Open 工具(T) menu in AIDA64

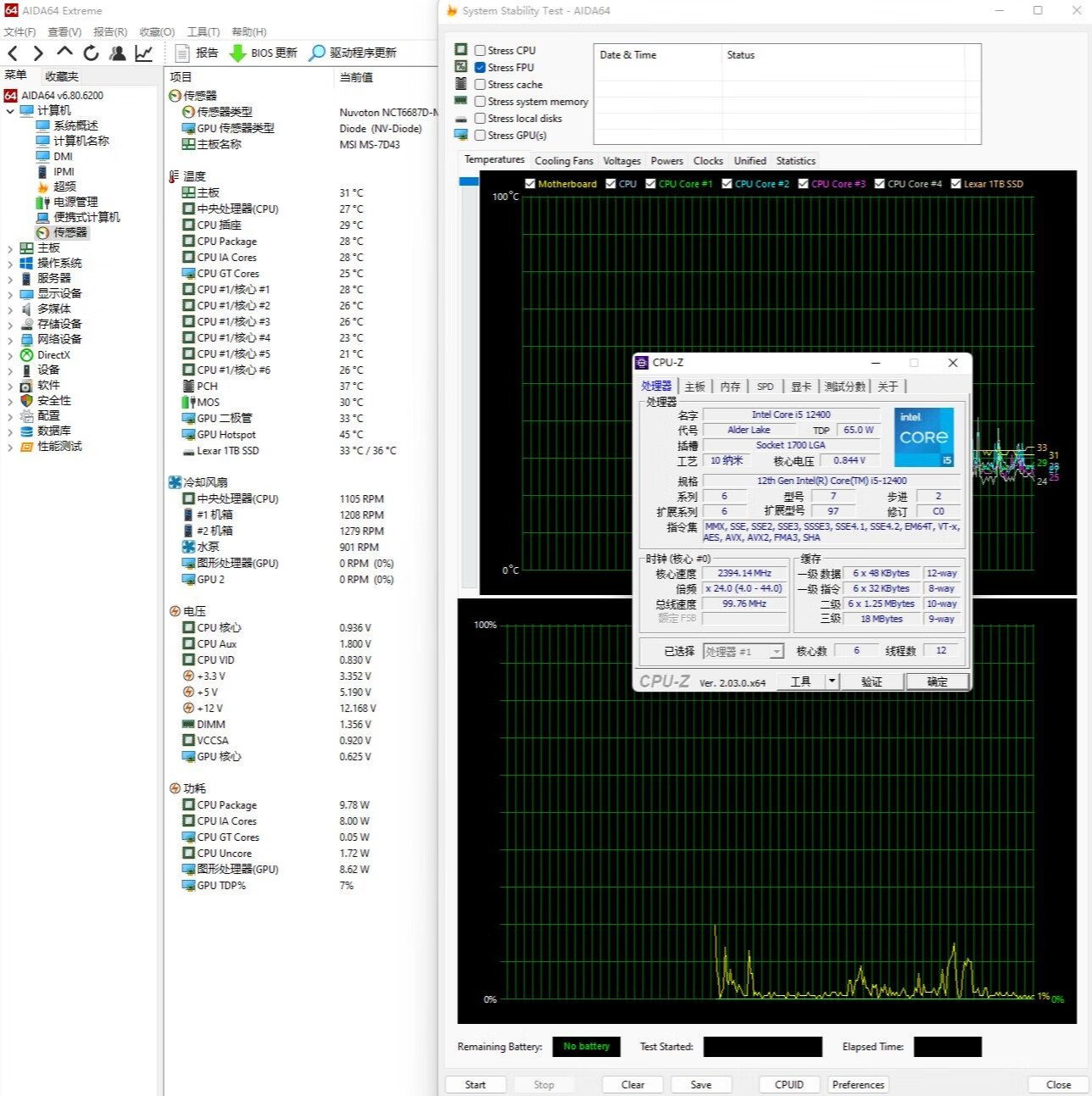pos(203,32)
